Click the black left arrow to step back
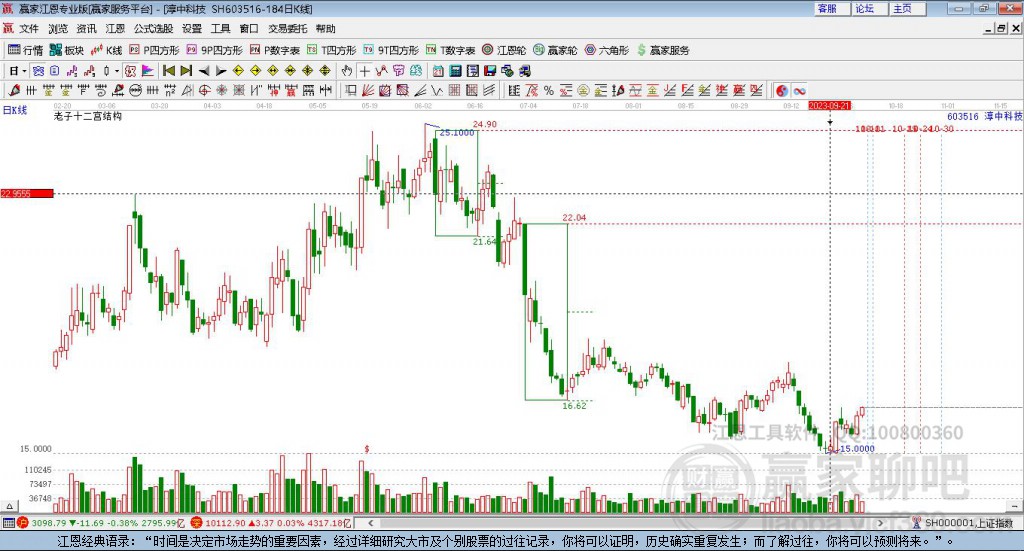This screenshot has width=1024, height=551. click(x=204, y=71)
